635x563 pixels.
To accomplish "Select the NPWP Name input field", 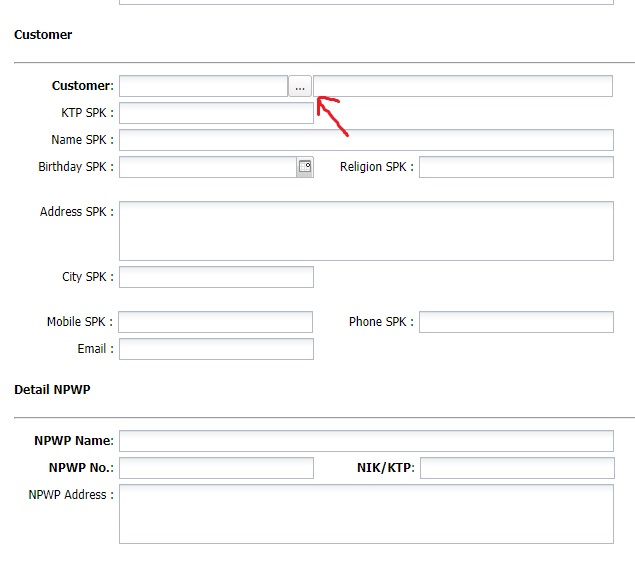I will tap(366, 441).
